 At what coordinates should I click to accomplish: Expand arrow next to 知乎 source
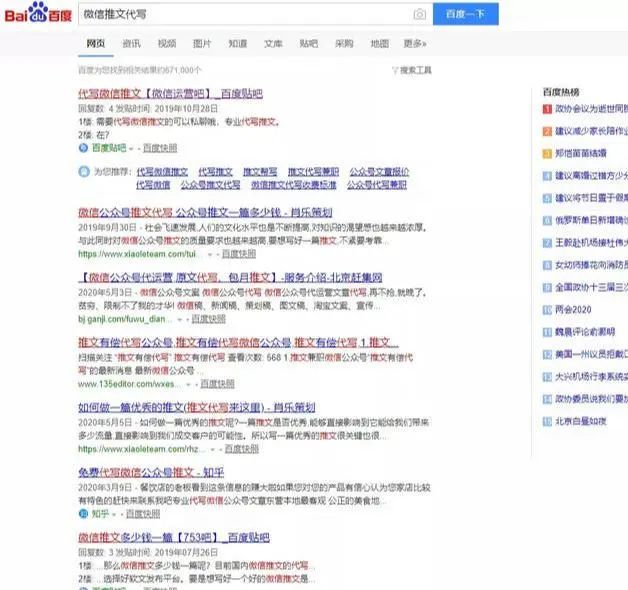(x=114, y=515)
